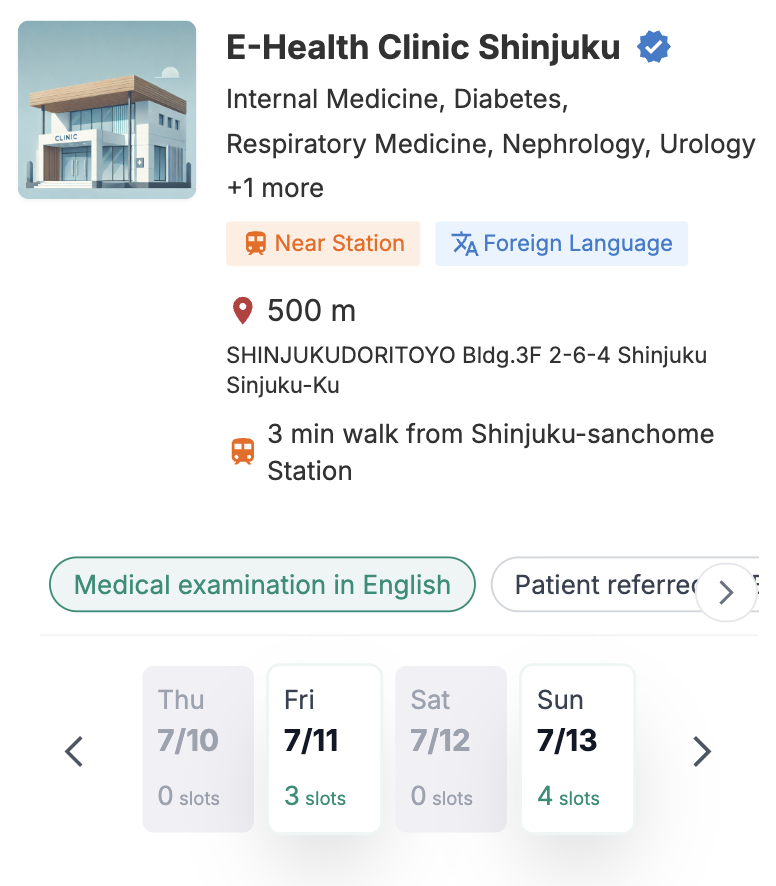Click the blue verified badge icon
The width and height of the screenshot is (776, 886).
(654, 47)
